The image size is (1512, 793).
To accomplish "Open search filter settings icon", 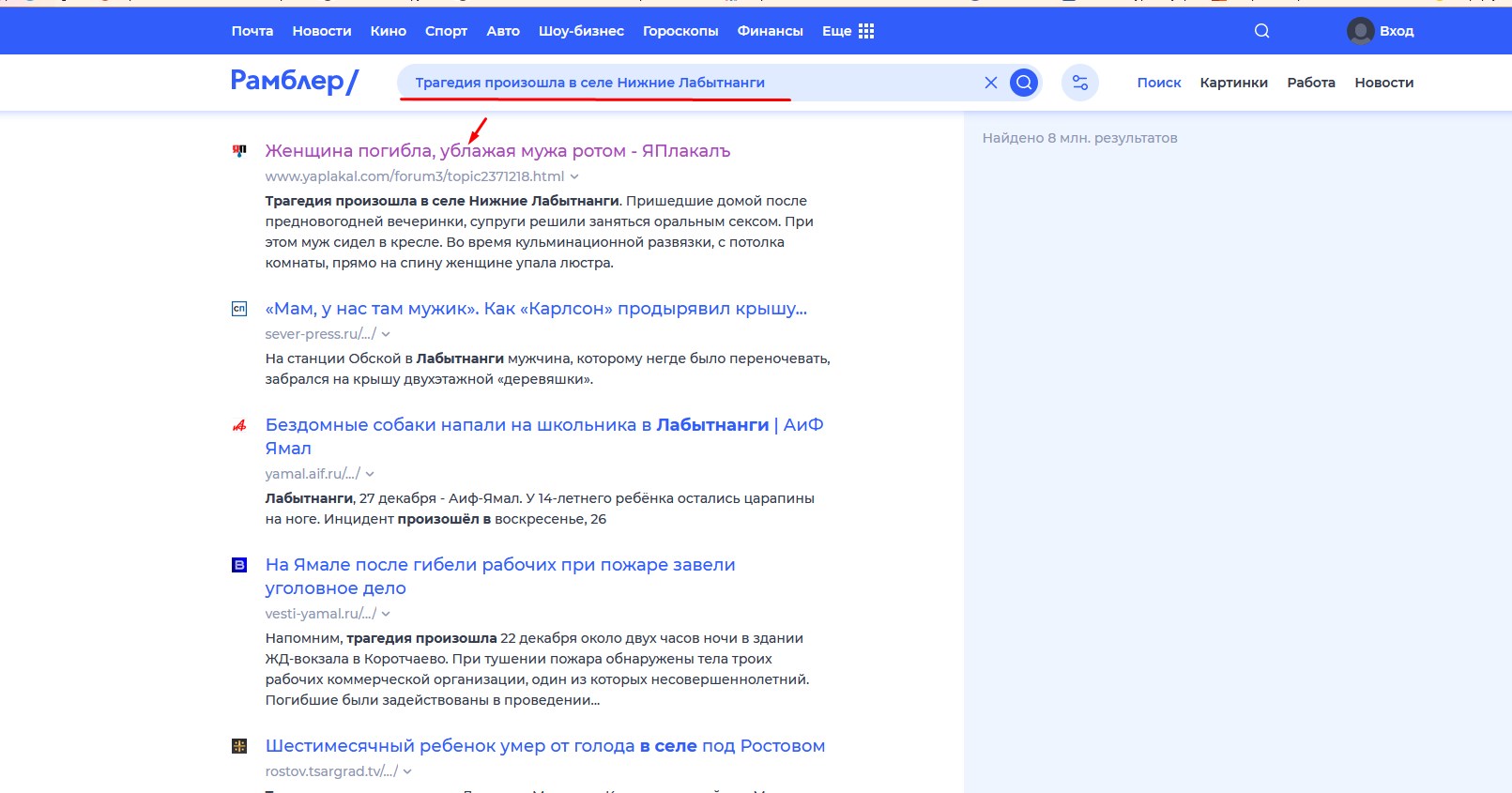I will point(1080,83).
